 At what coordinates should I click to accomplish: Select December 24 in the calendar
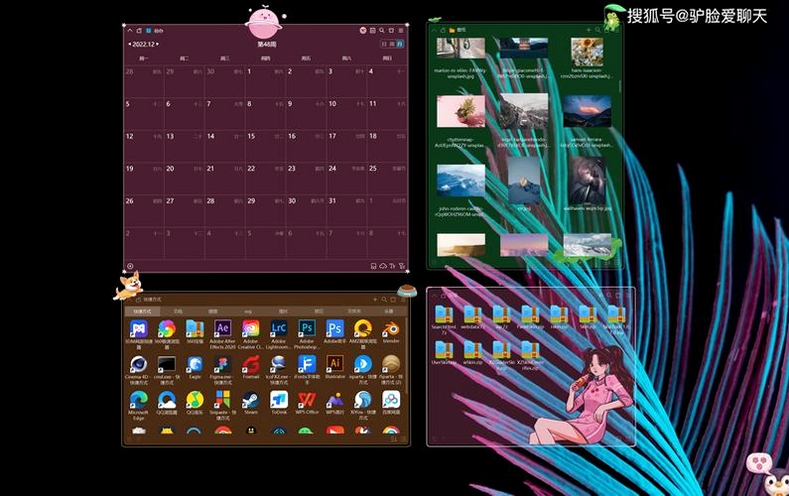click(x=347, y=178)
